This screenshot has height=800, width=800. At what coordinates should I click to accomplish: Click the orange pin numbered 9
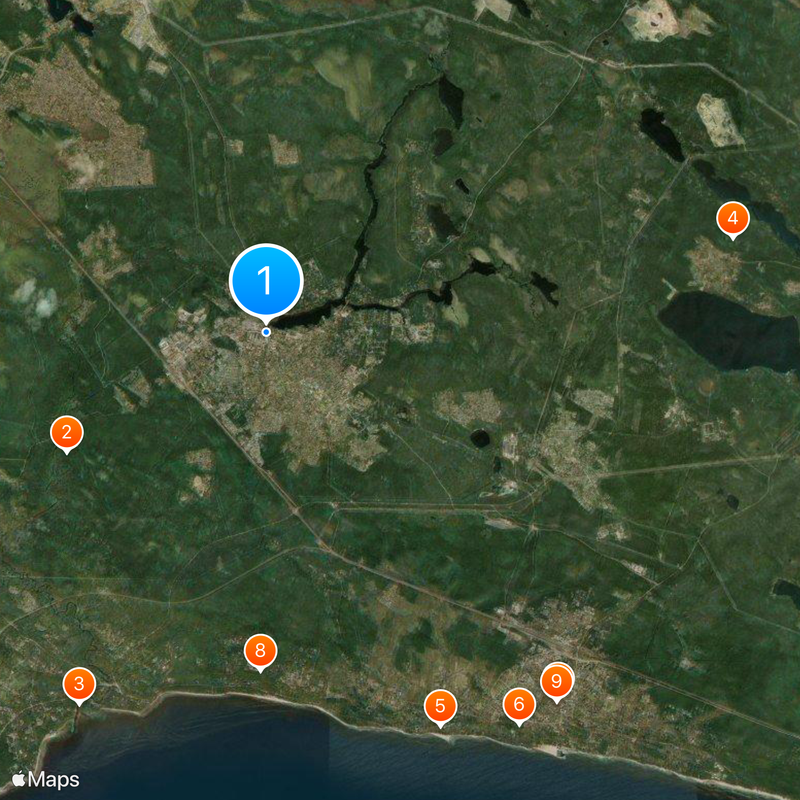(557, 682)
